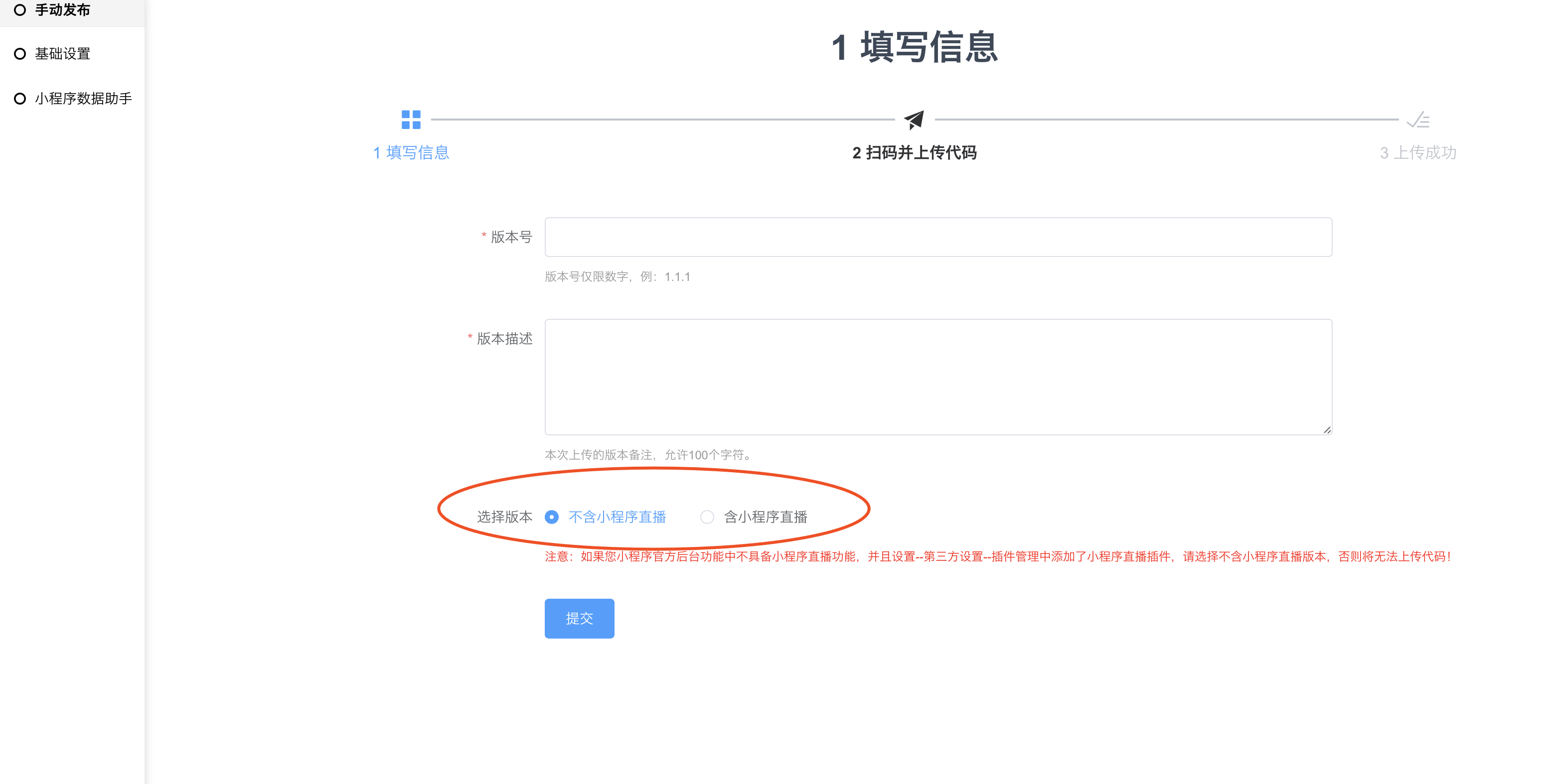Click circle icon beside 基础设置
Viewport: 1547px width, 784px height.
pos(20,54)
